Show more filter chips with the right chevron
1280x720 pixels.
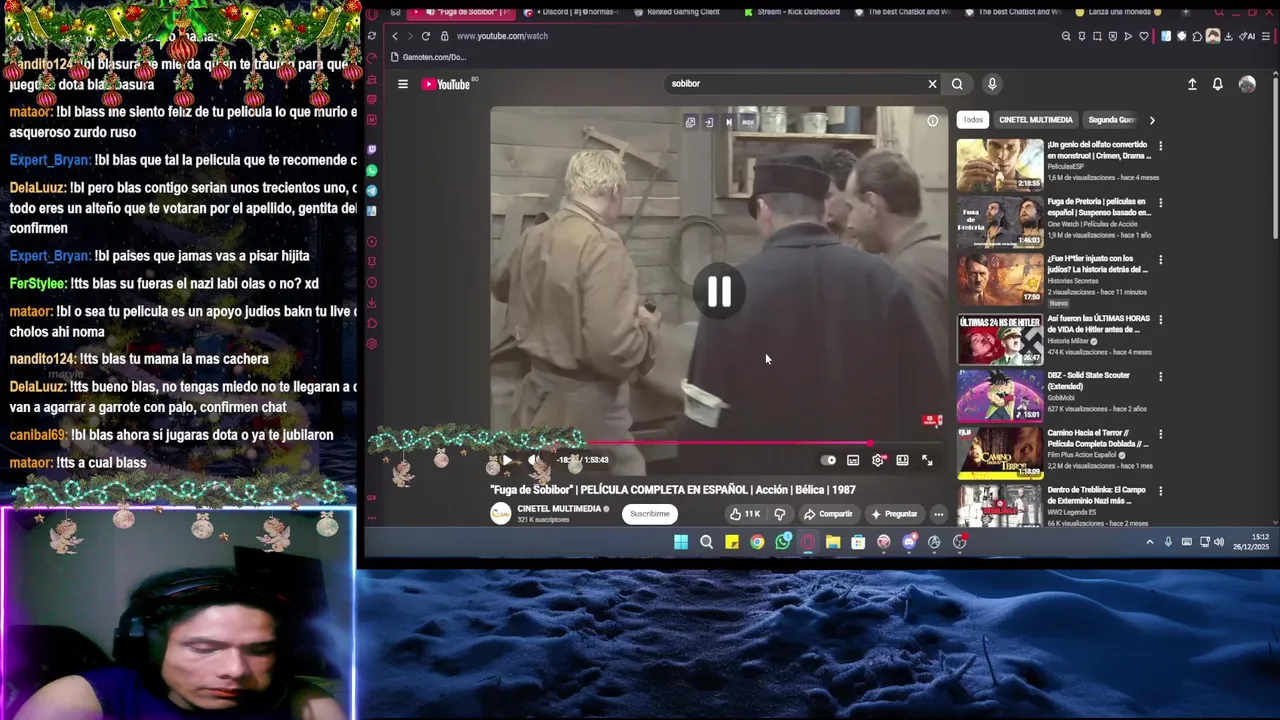tap(1152, 120)
